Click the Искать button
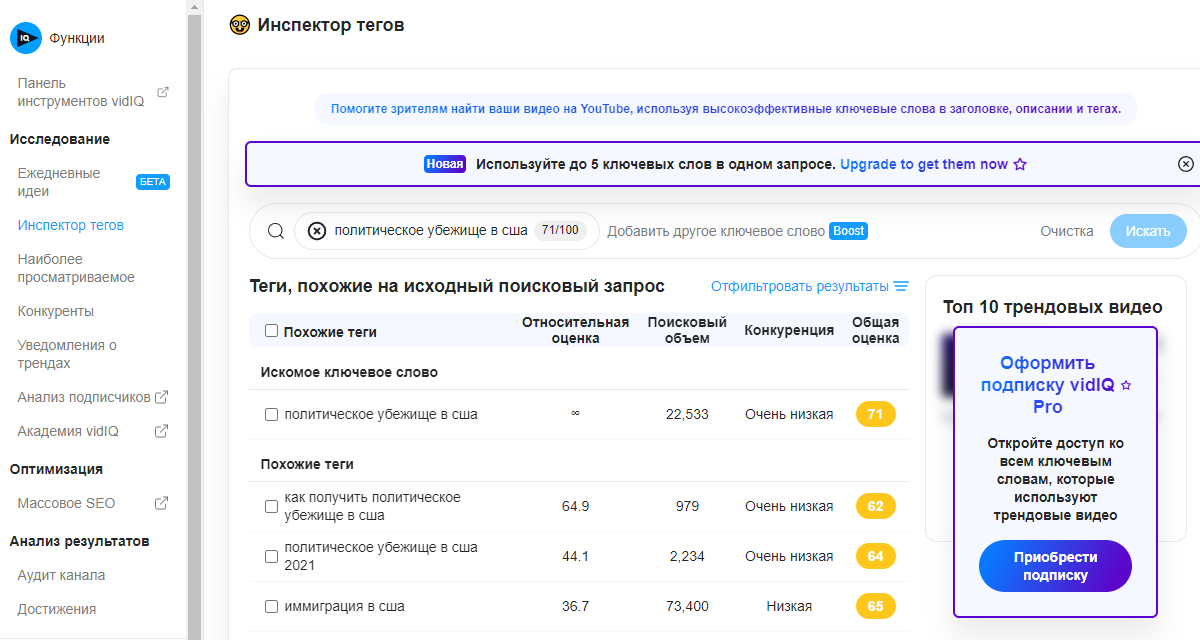This screenshot has height=640, width=1200. (1148, 231)
